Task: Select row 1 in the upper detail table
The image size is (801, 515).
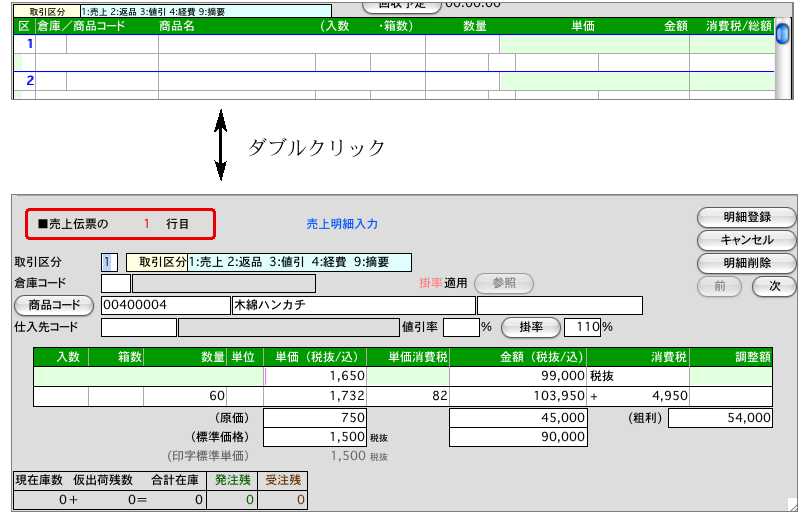Action: pos(29,44)
